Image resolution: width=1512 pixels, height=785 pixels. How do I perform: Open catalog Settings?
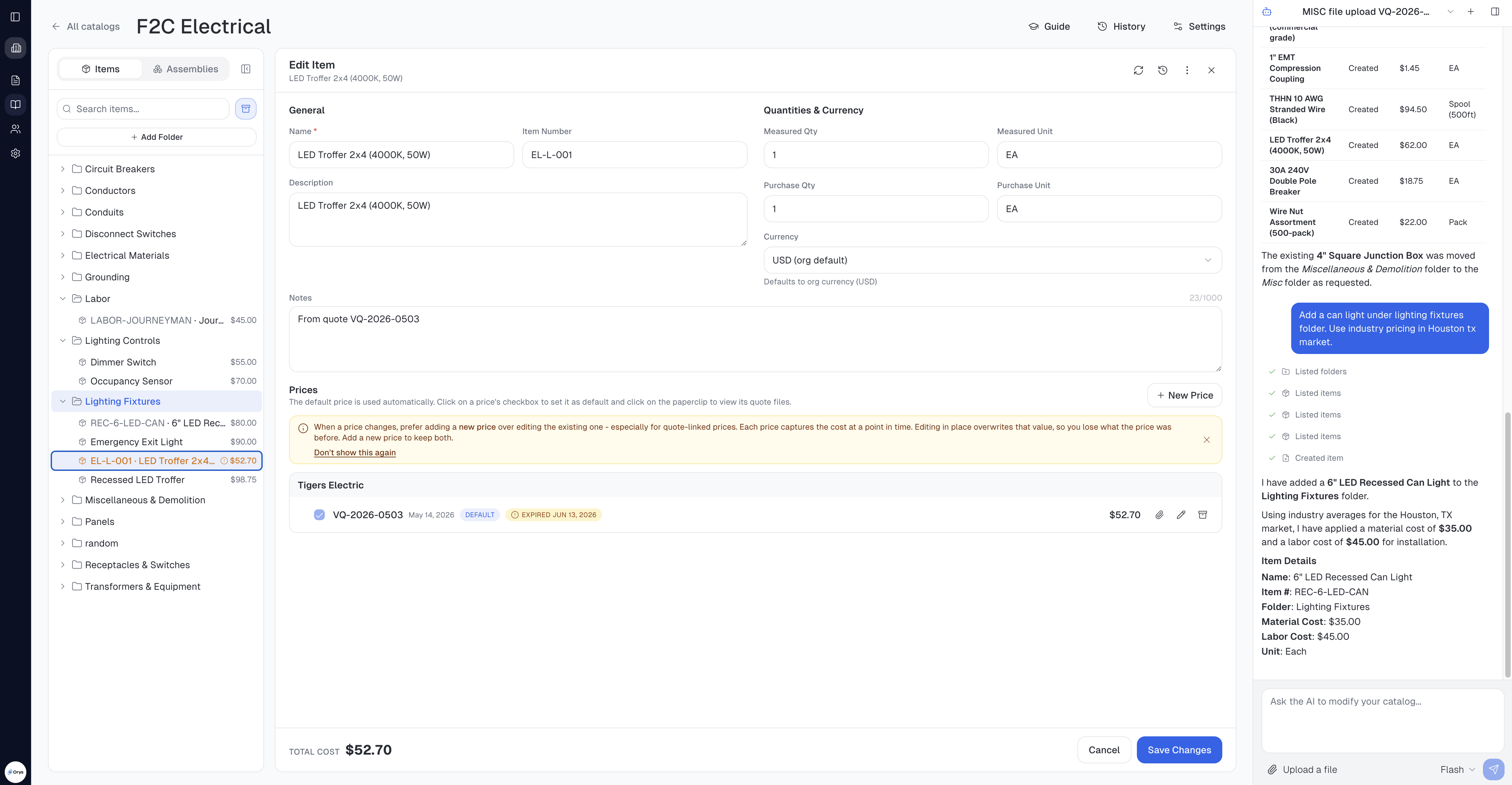coord(1199,26)
